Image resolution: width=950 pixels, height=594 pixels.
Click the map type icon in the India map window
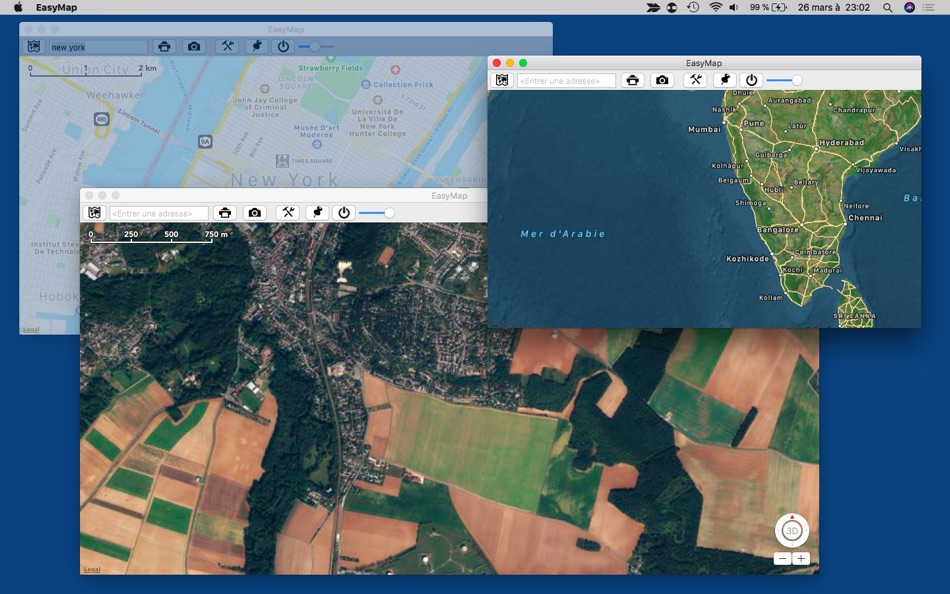502,80
